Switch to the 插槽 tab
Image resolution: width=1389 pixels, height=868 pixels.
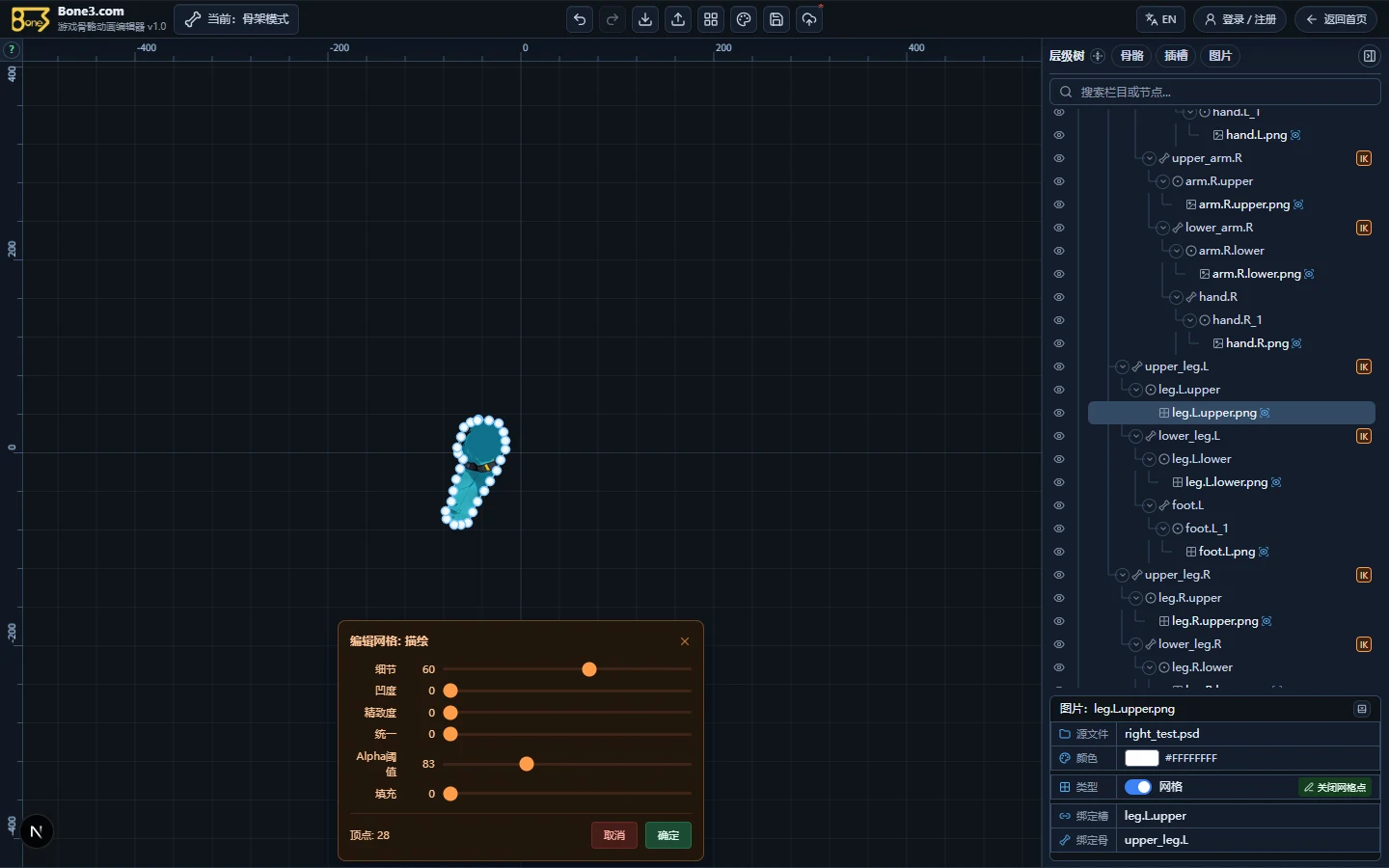coord(1176,56)
